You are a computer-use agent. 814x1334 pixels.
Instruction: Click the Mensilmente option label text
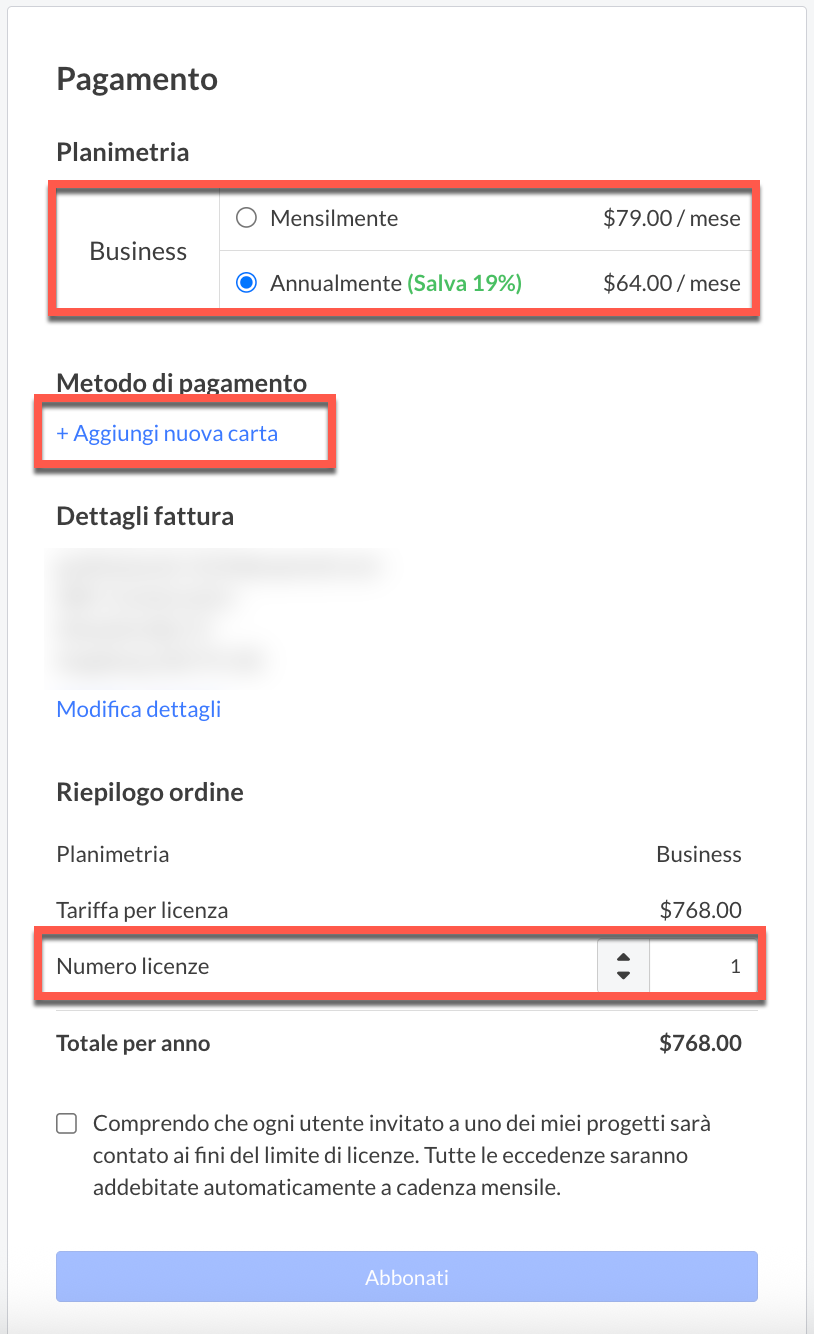pyautogui.click(x=334, y=218)
